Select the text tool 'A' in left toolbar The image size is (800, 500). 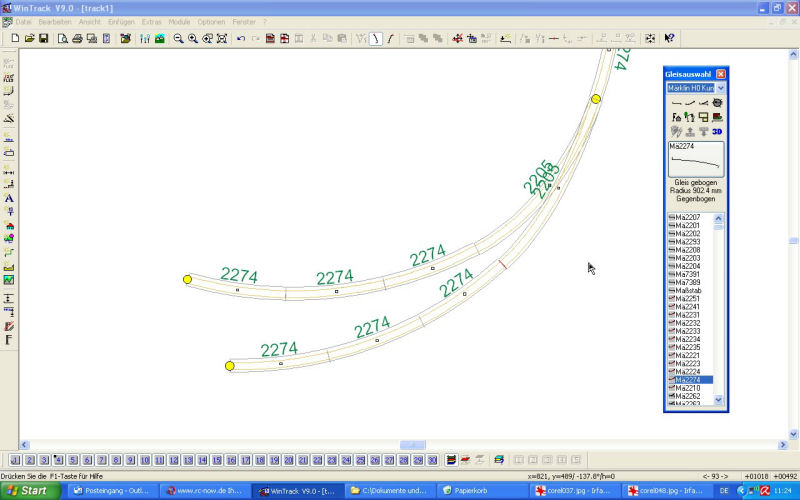[x=9, y=198]
